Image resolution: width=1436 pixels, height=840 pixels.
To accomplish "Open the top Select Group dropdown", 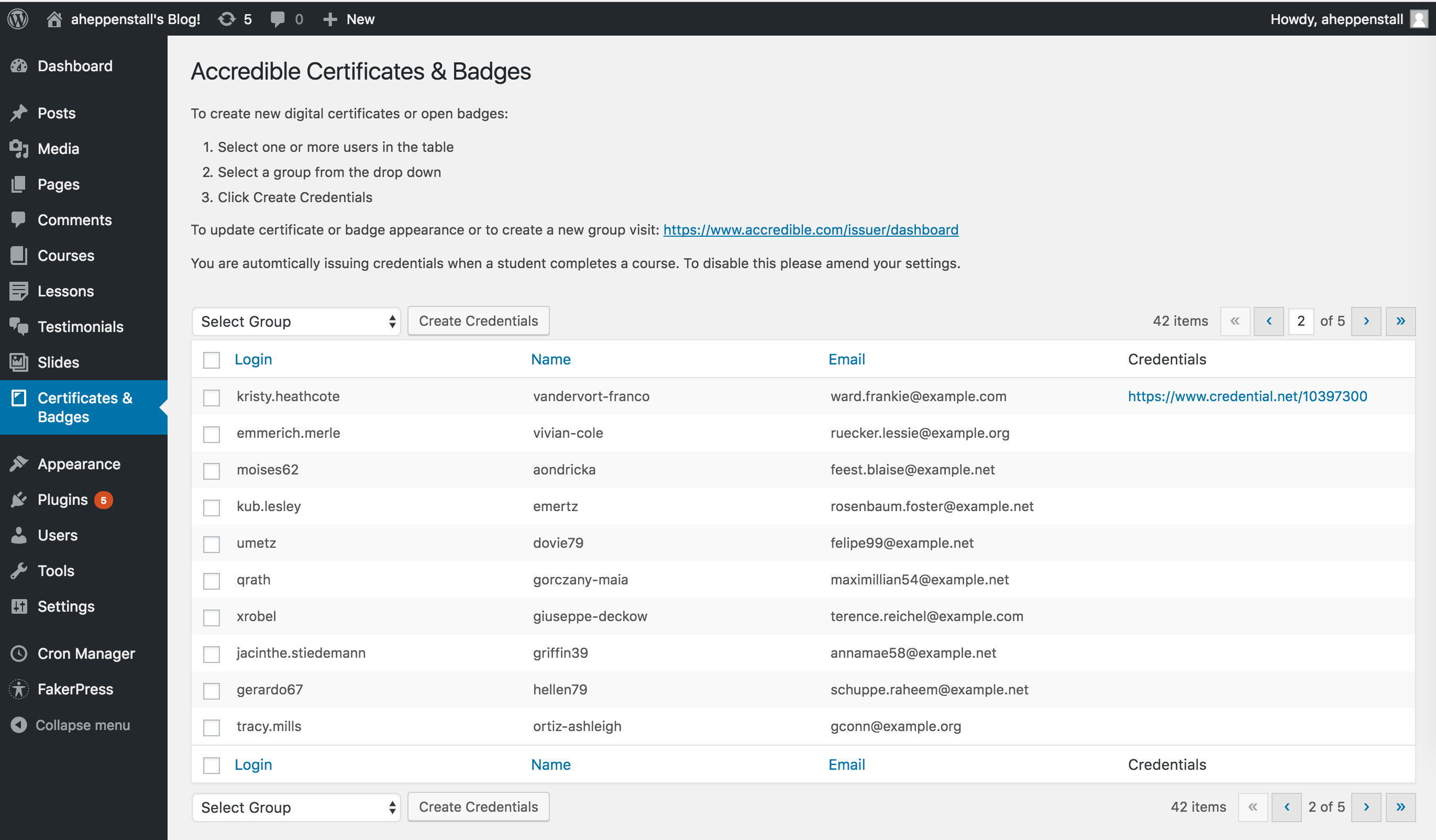I will (296, 321).
